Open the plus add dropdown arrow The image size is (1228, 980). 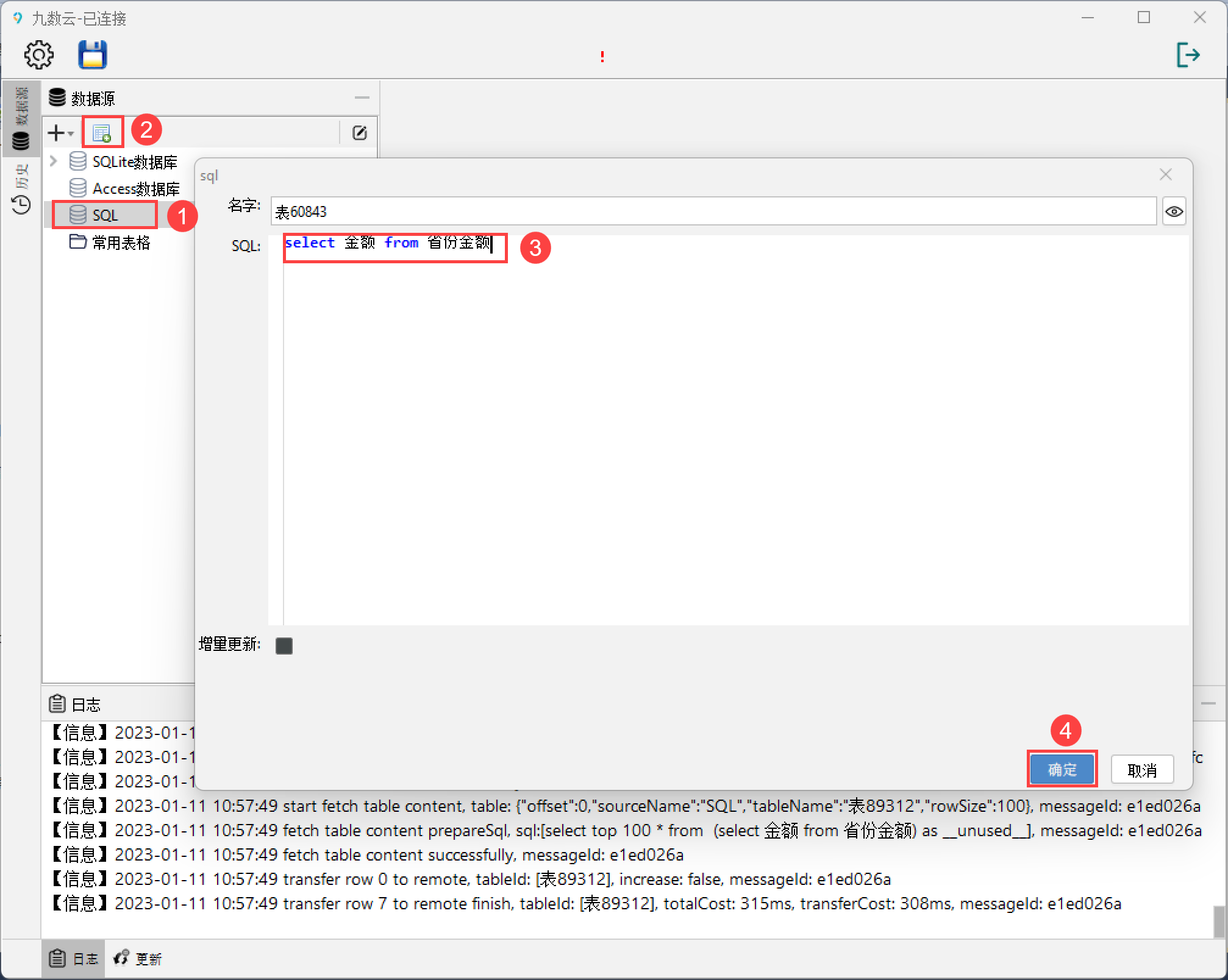click(x=71, y=133)
